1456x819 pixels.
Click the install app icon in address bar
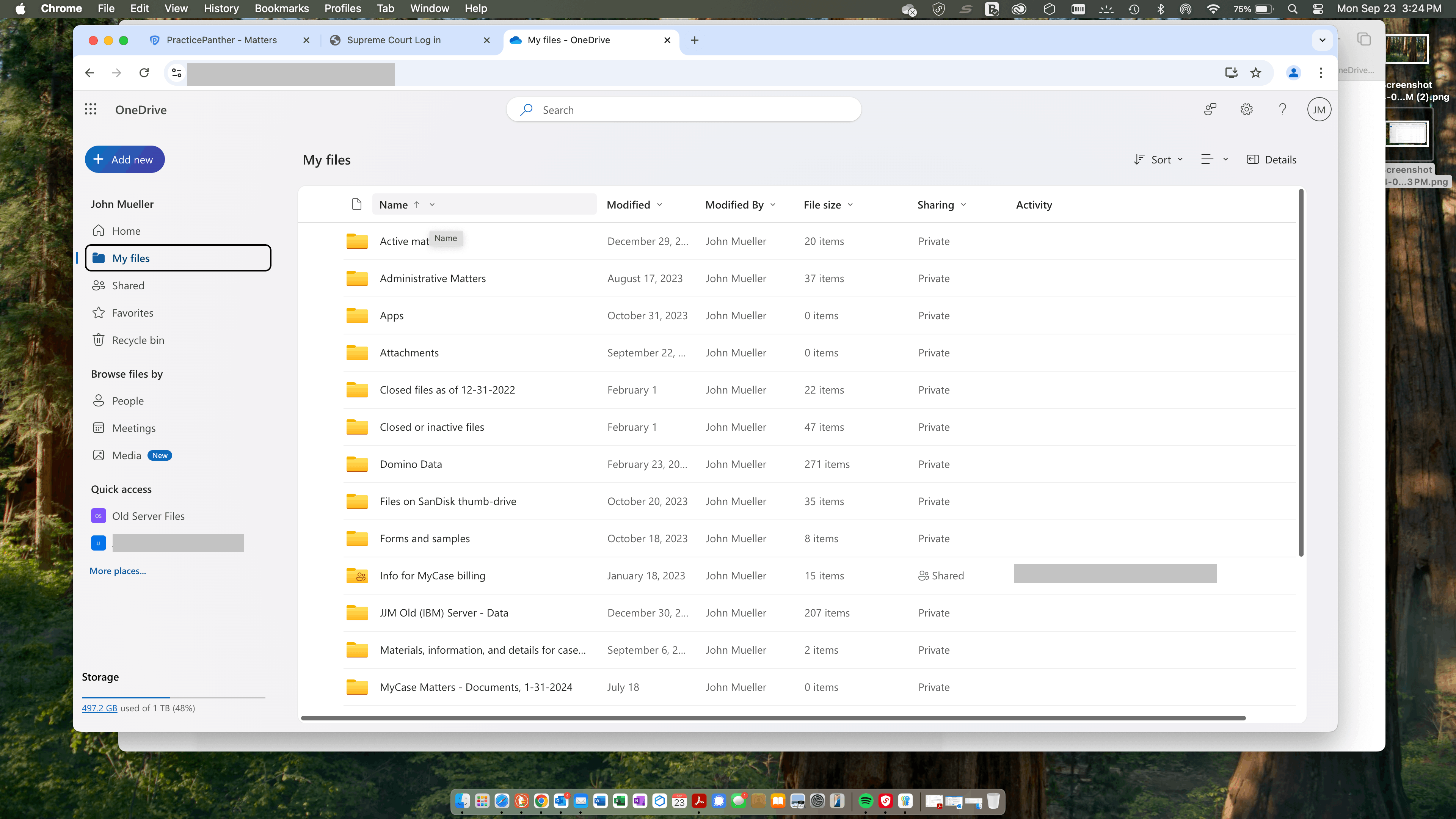coord(1231,73)
